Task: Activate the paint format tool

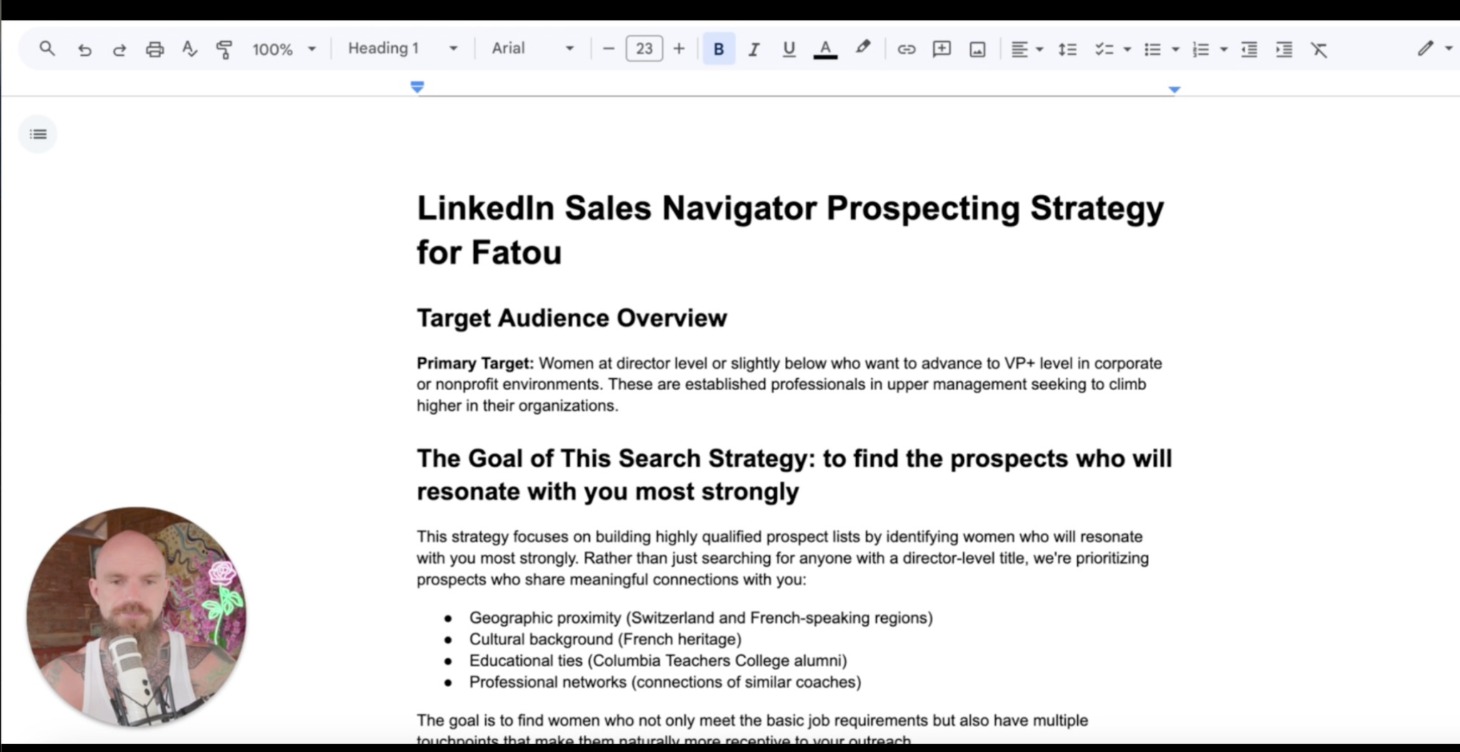Action: coord(224,49)
